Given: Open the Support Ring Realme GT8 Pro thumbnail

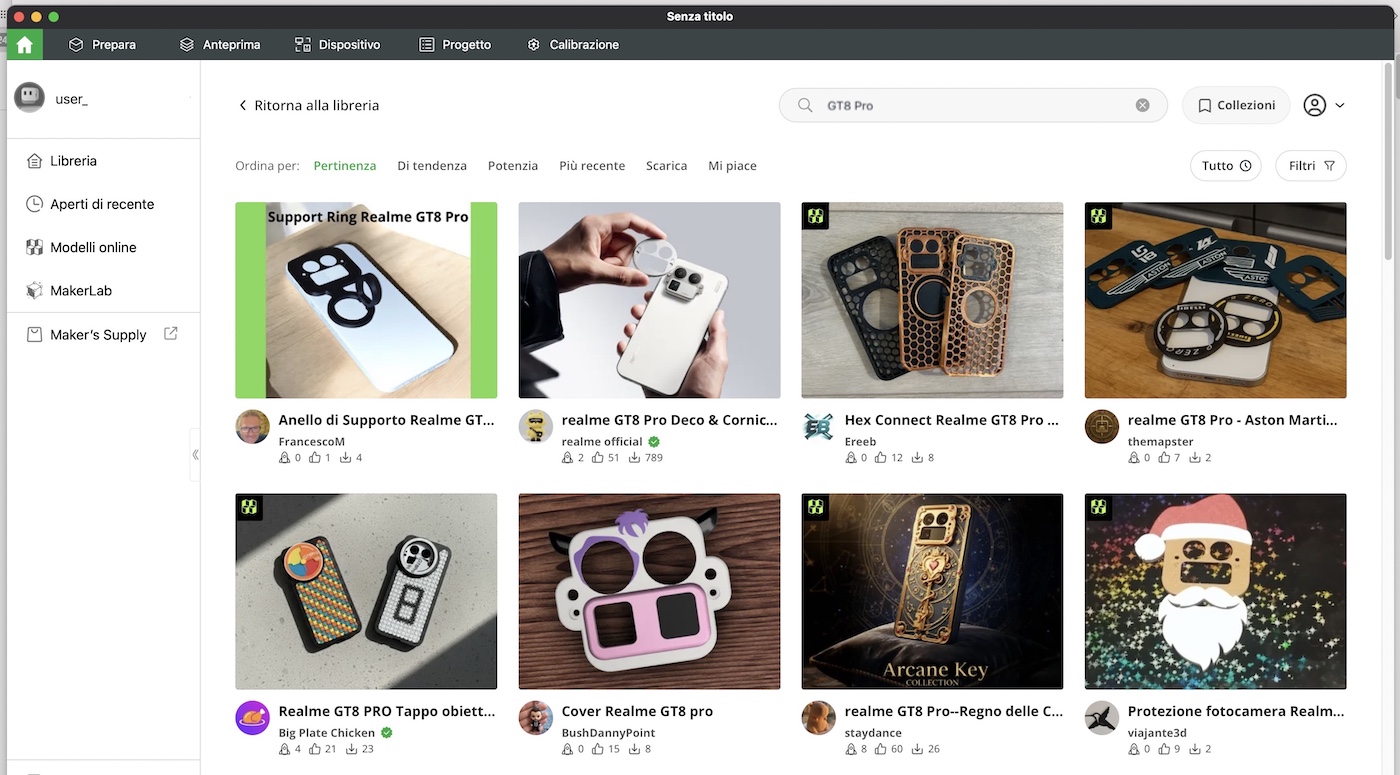Looking at the screenshot, I should [x=366, y=300].
